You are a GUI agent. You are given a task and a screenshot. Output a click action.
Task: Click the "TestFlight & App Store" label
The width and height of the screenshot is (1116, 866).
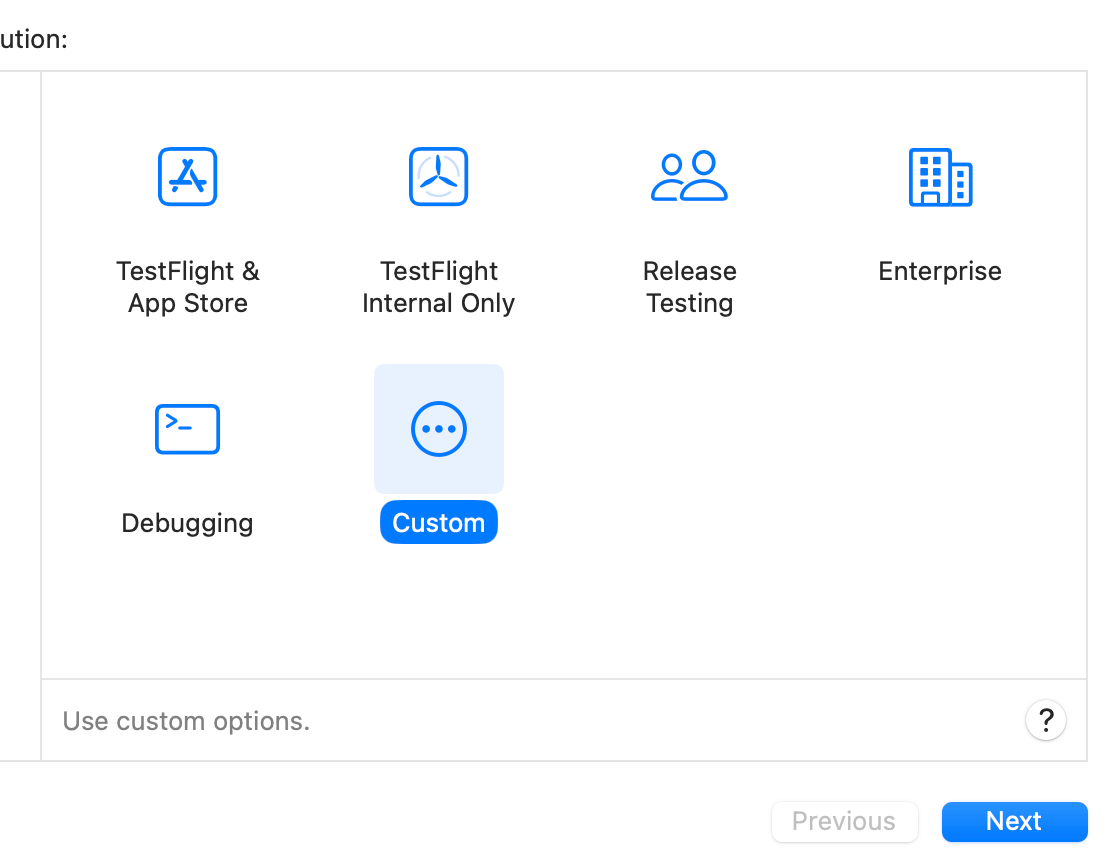click(x=187, y=287)
